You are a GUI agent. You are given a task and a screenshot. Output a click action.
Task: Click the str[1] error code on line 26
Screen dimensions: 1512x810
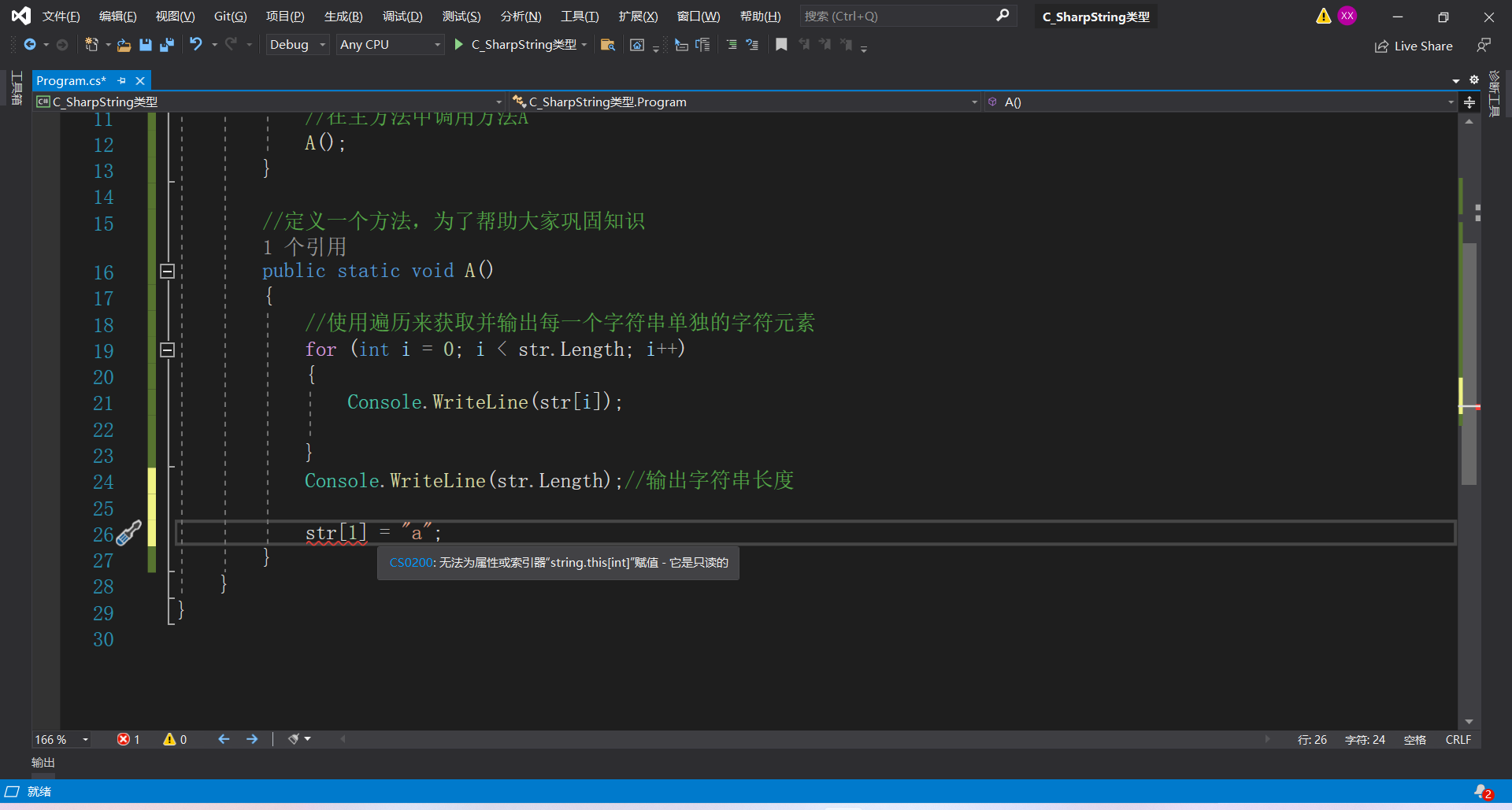click(x=335, y=534)
